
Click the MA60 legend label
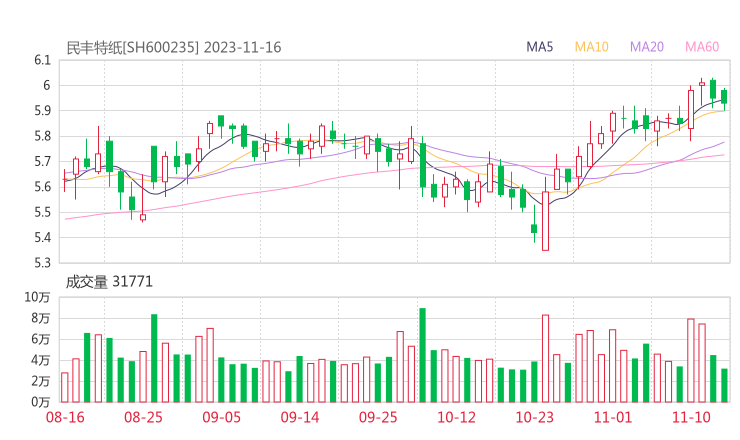coord(702,47)
